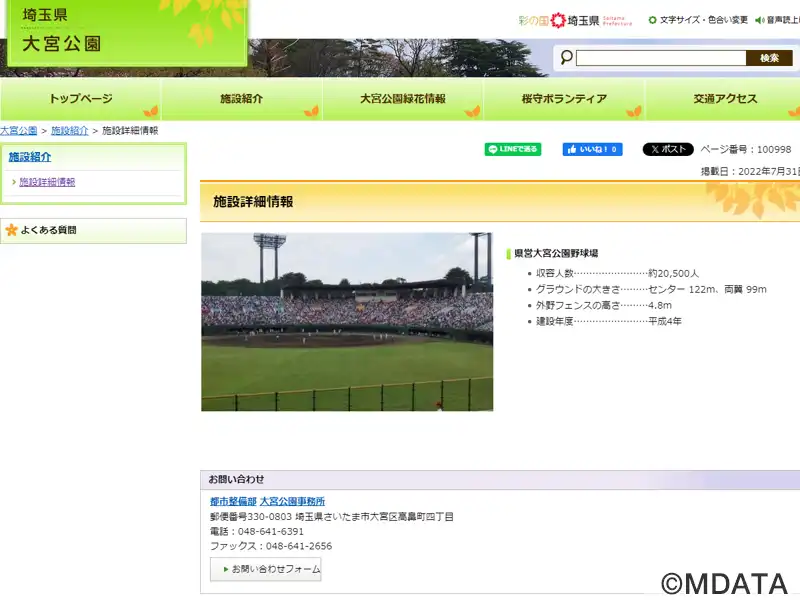Click 大宮公園 in the breadcrumb
Viewport: 800px width, 600px height.
click(x=18, y=131)
